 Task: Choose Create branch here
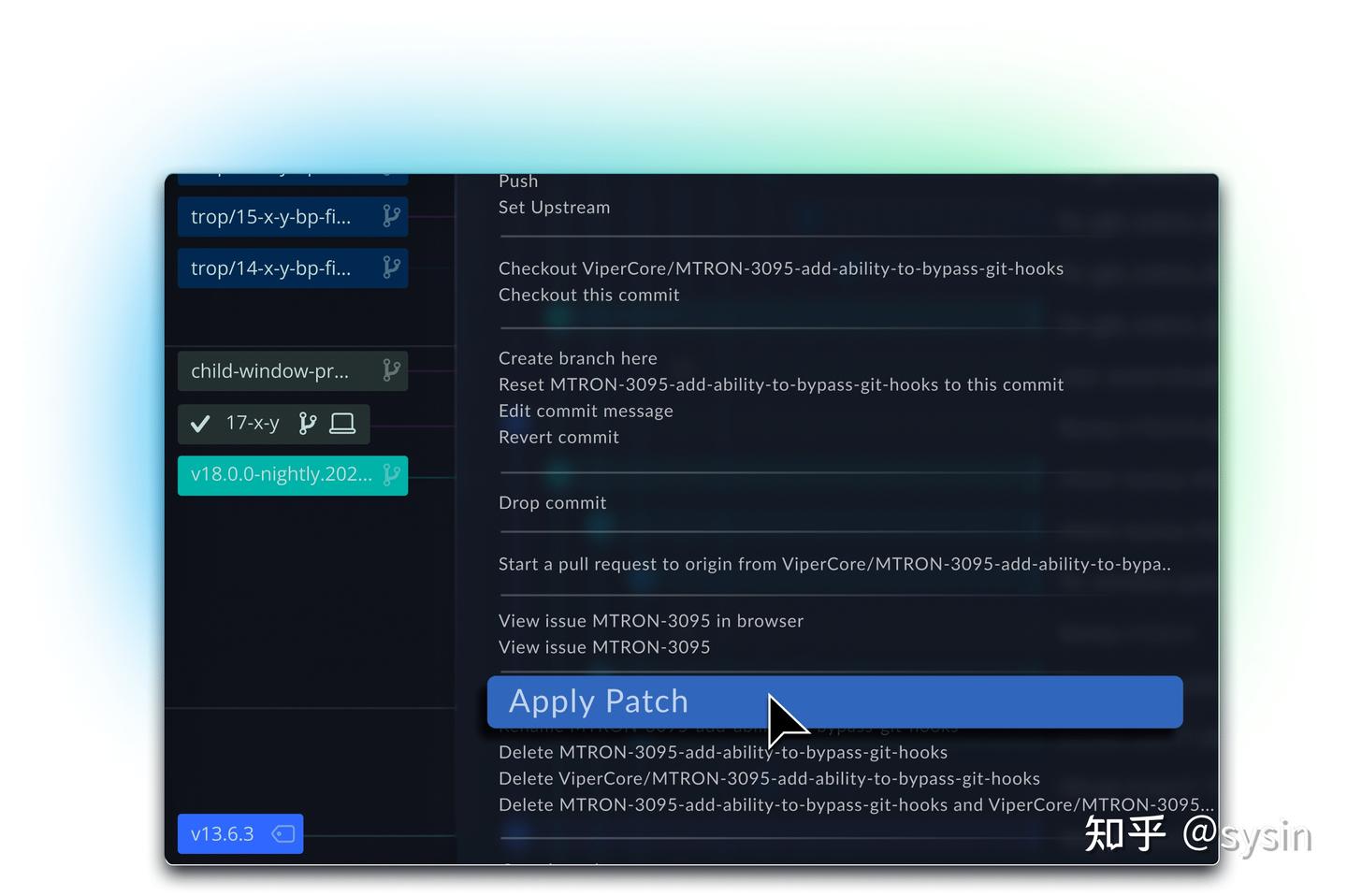tap(577, 357)
